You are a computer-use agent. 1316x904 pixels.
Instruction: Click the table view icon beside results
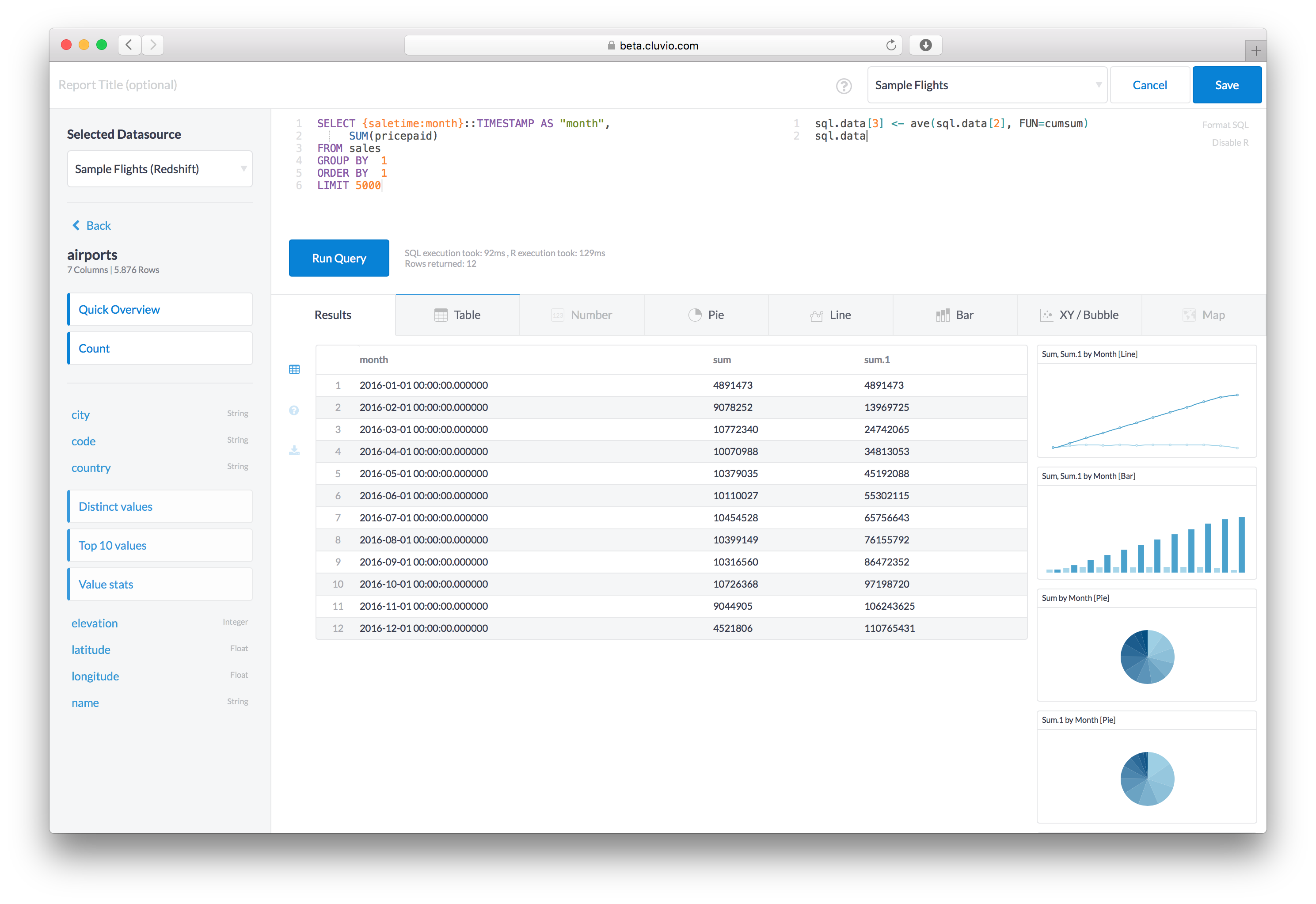(294, 369)
